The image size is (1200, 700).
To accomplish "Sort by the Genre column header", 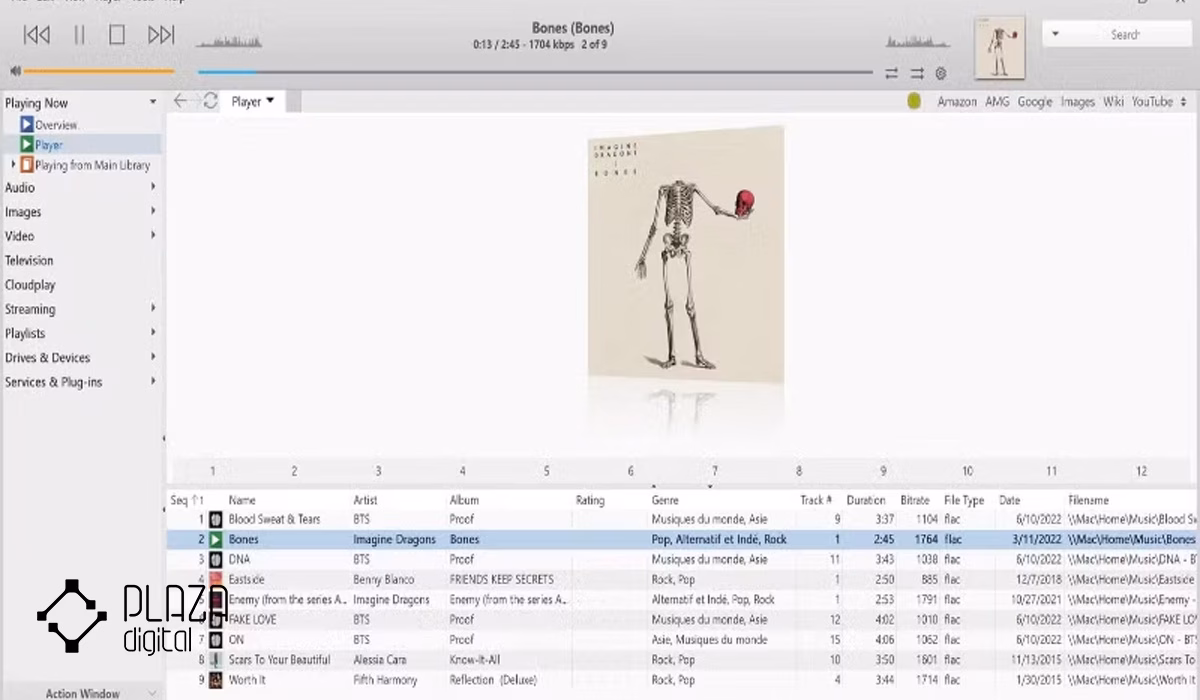I will [x=665, y=500].
